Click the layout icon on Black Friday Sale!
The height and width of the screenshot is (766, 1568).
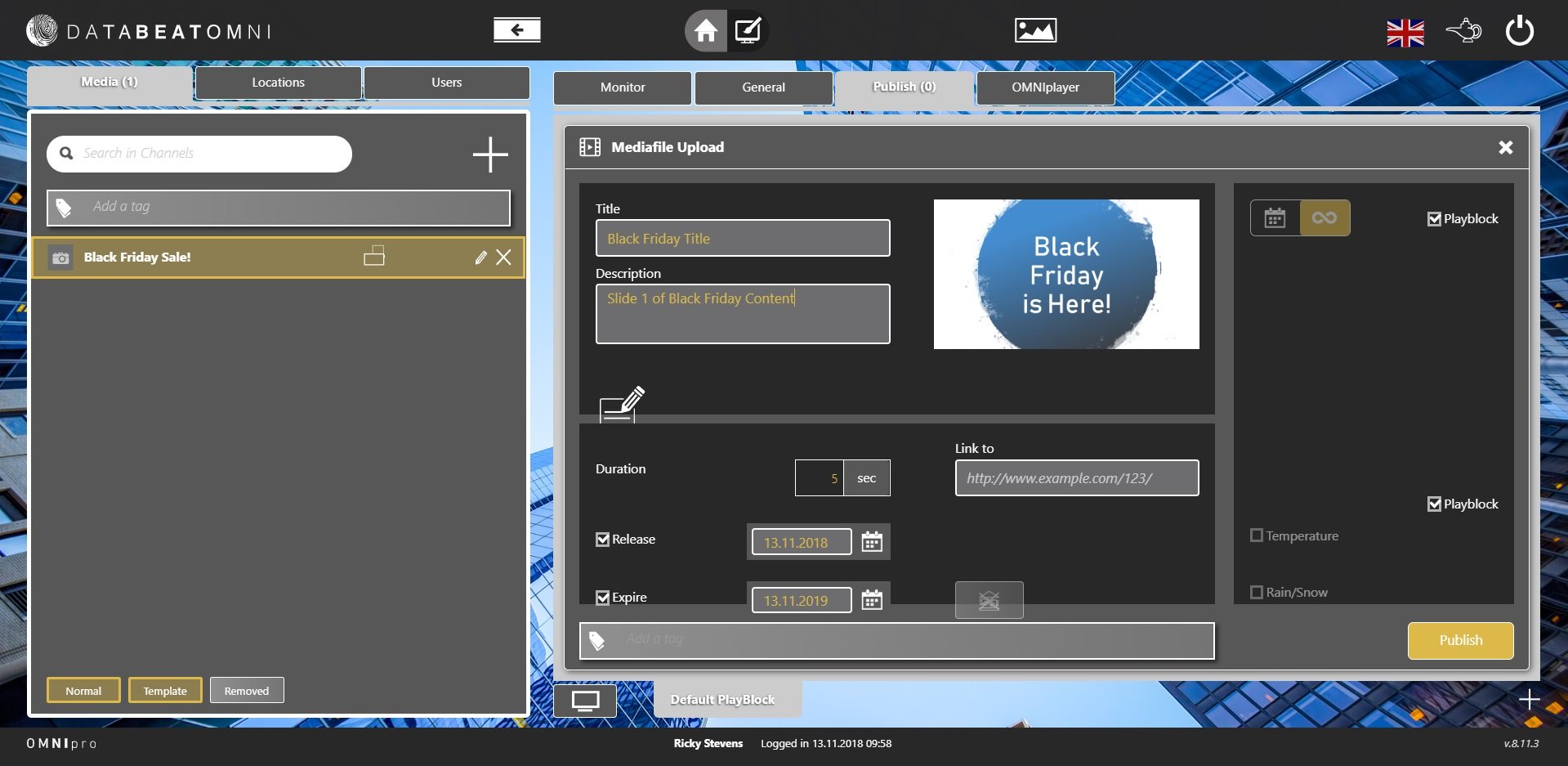pyautogui.click(x=374, y=256)
